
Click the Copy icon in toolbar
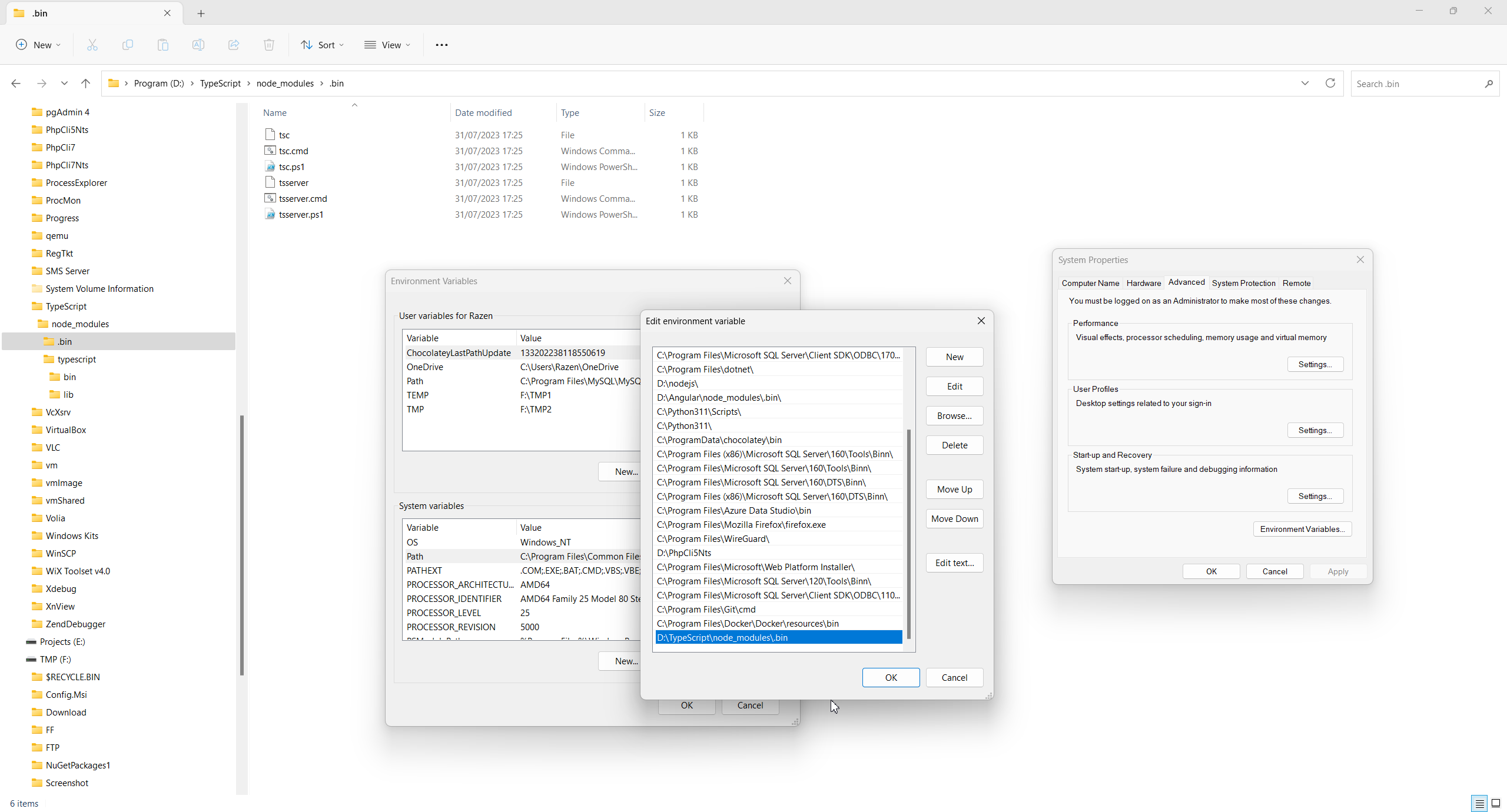128,45
